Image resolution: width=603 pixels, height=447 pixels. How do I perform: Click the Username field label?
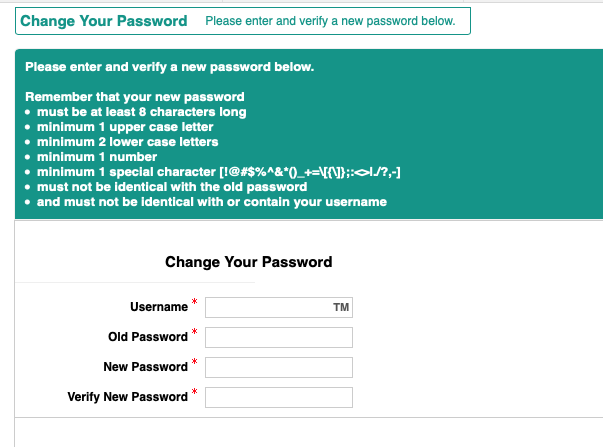coord(158,307)
